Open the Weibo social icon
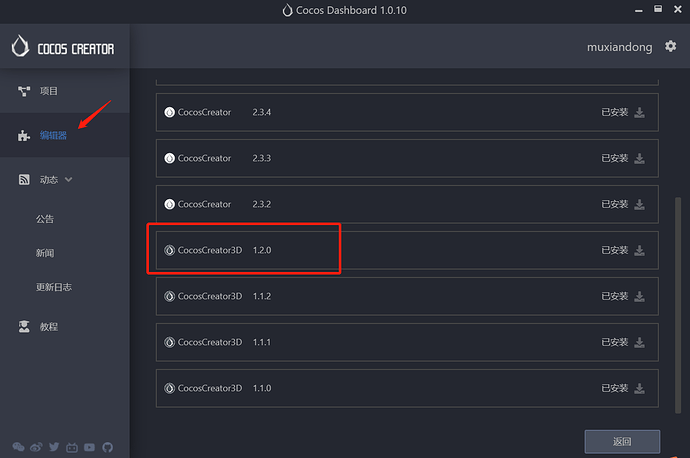The height and width of the screenshot is (458, 690). [37, 447]
